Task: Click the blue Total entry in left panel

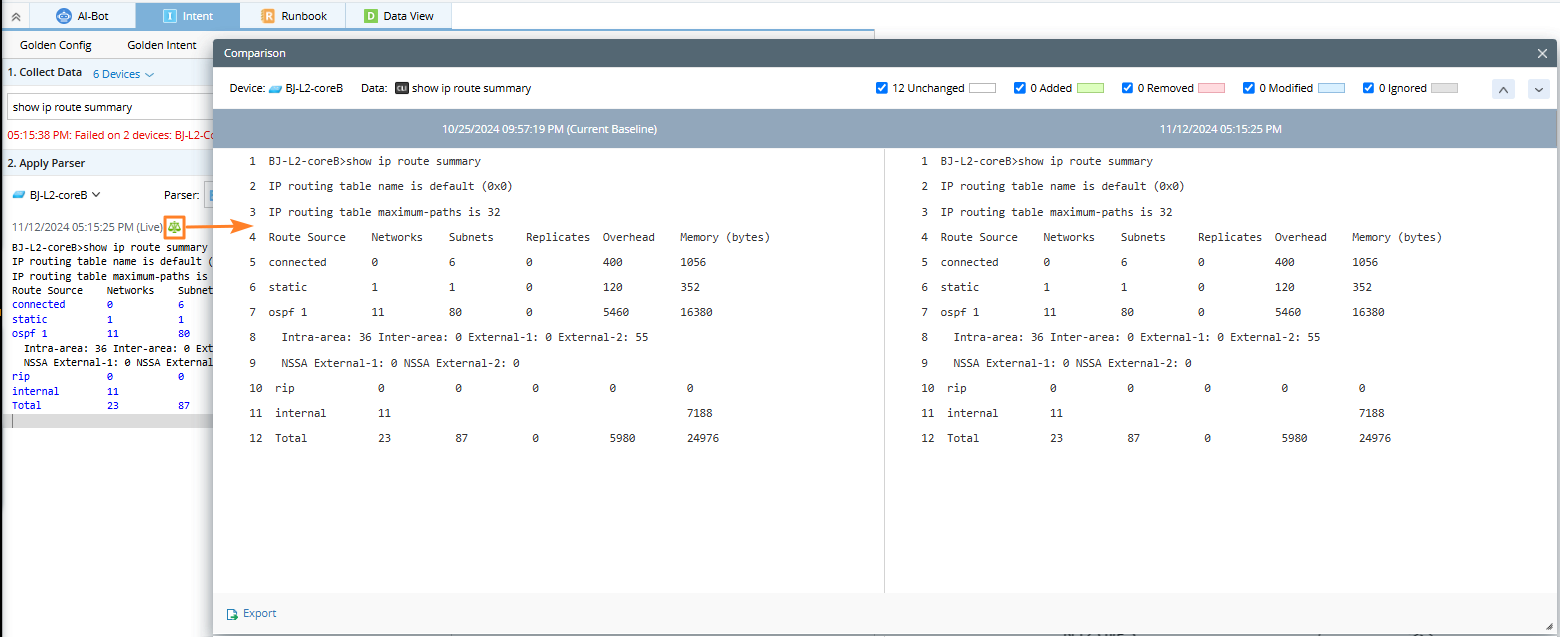Action: click(x=27, y=405)
